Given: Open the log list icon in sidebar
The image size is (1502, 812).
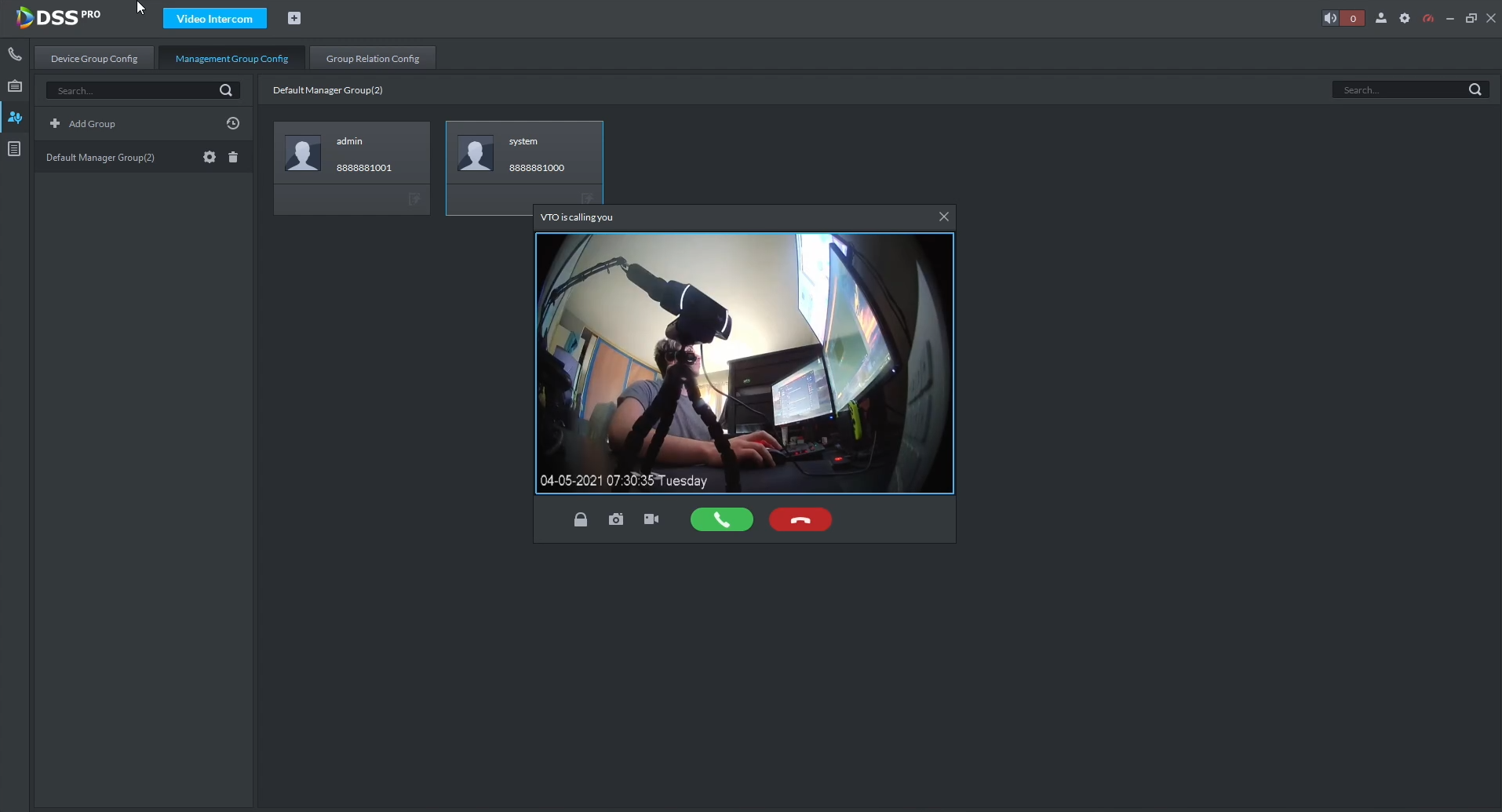Looking at the screenshot, I should [15, 149].
